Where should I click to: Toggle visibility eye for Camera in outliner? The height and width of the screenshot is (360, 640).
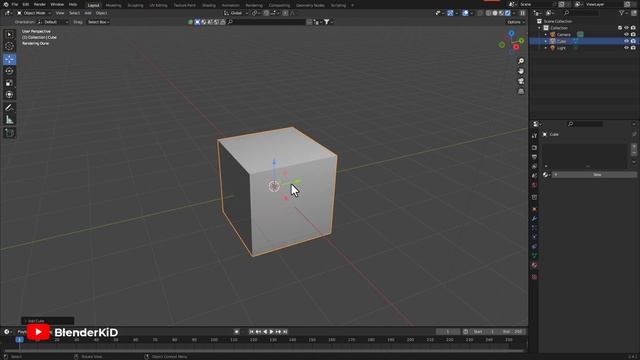point(626,34)
